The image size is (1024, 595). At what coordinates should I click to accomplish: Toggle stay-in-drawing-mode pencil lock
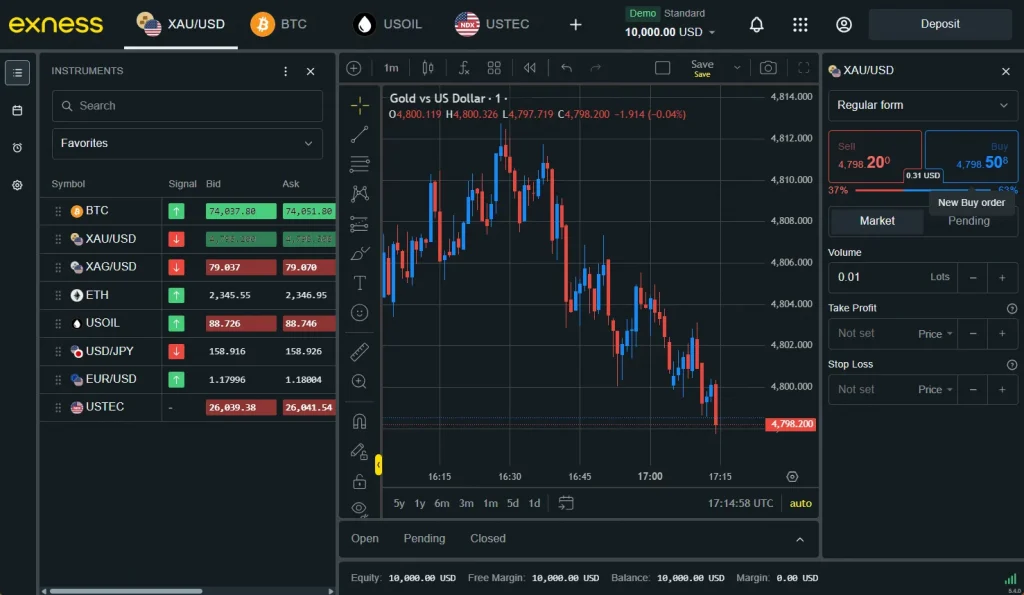tap(359, 451)
